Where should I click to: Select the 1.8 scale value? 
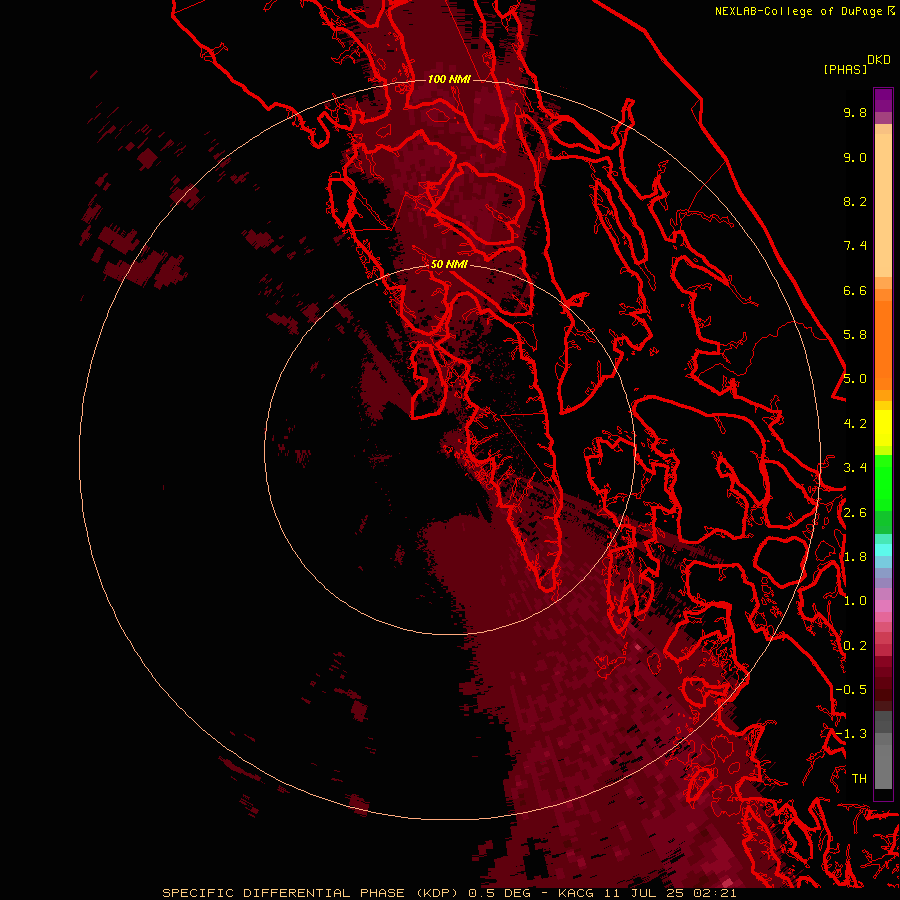coord(855,557)
